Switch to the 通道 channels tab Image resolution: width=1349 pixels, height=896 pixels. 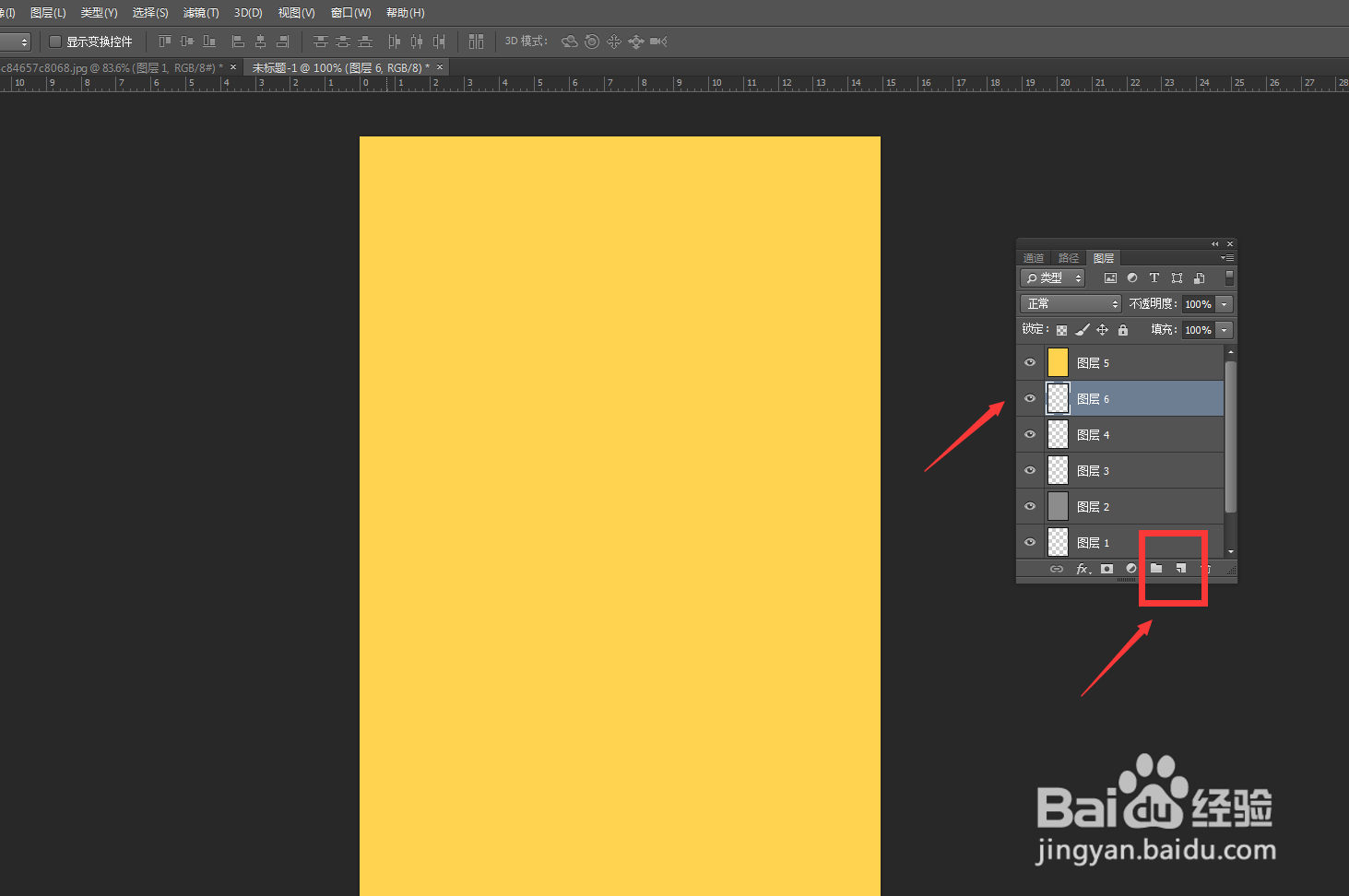tap(1034, 258)
